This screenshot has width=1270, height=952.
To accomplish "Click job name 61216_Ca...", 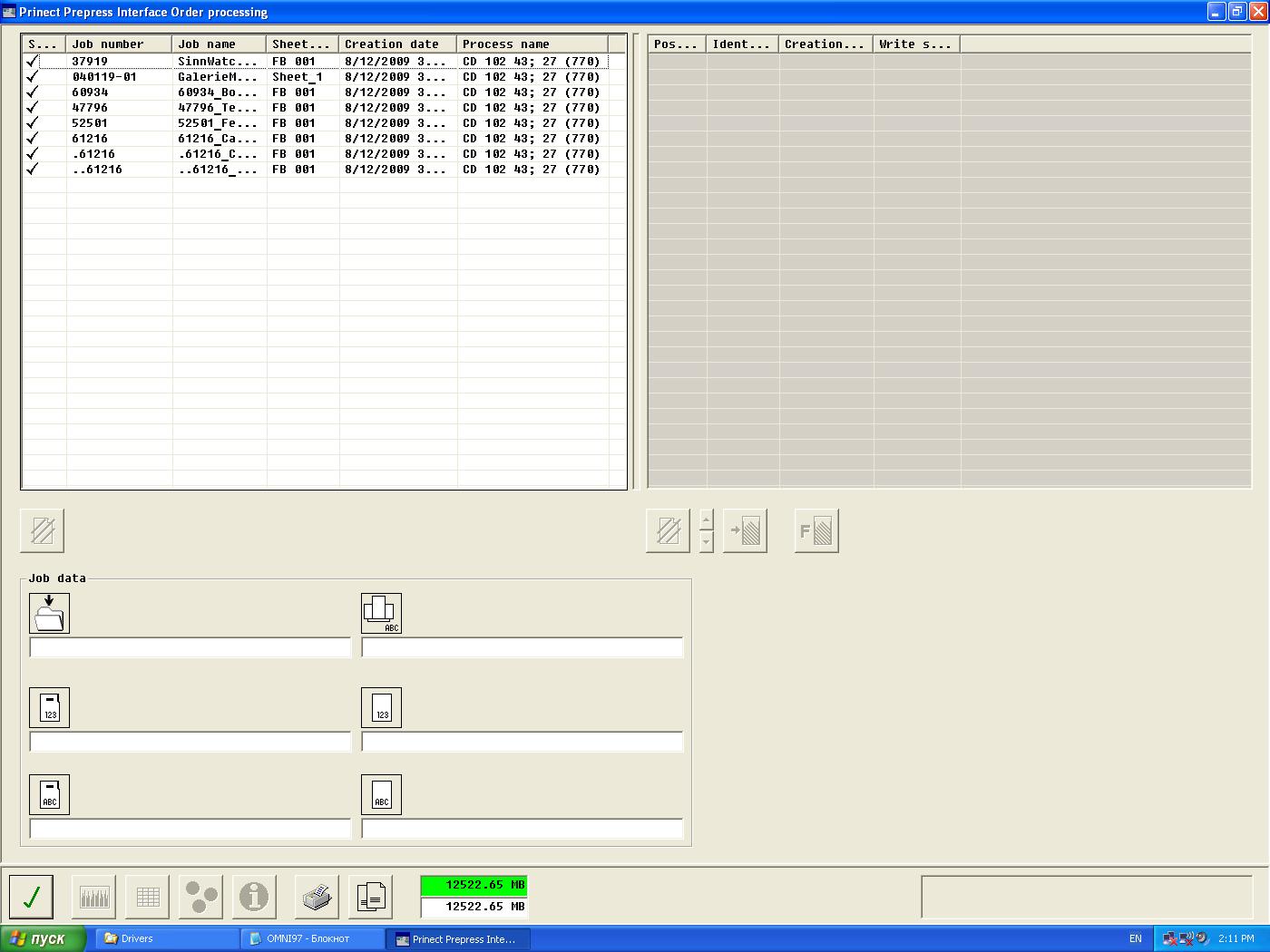I will (x=218, y=139).
